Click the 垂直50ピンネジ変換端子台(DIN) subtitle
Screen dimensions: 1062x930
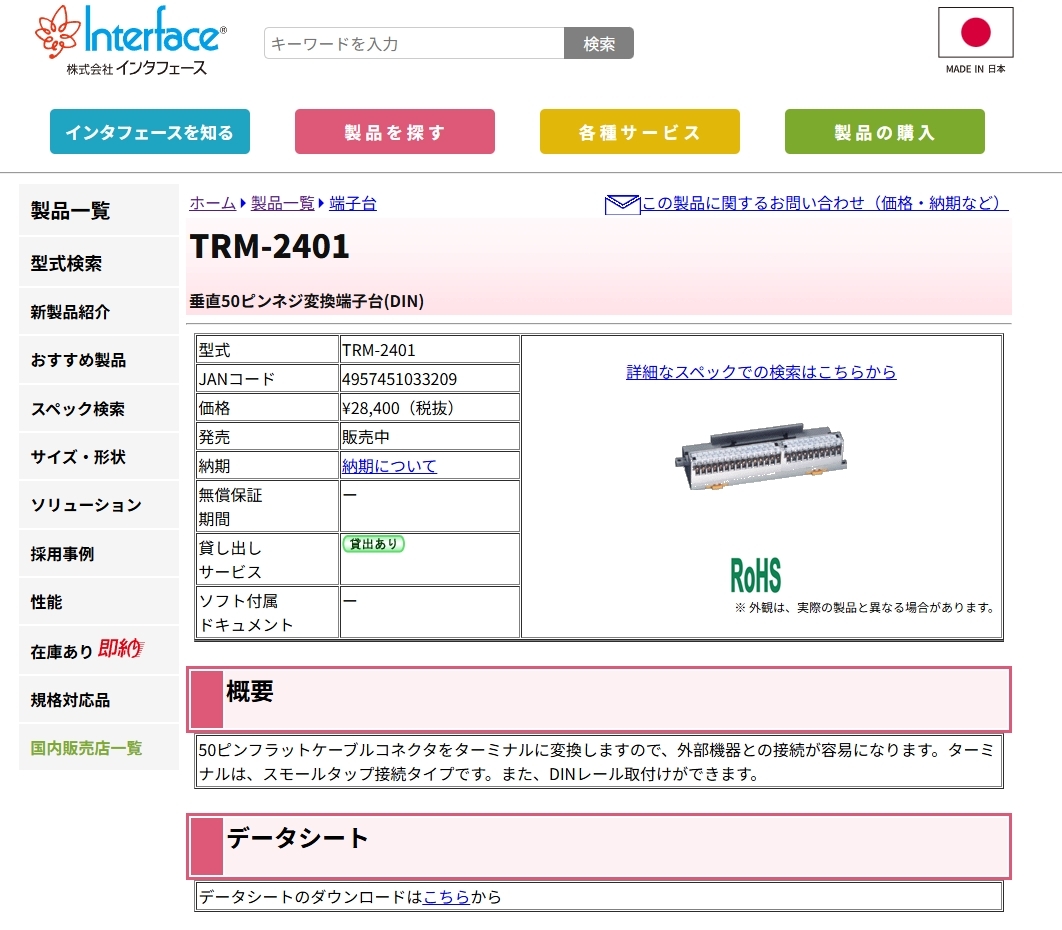(x=307, y=301)
